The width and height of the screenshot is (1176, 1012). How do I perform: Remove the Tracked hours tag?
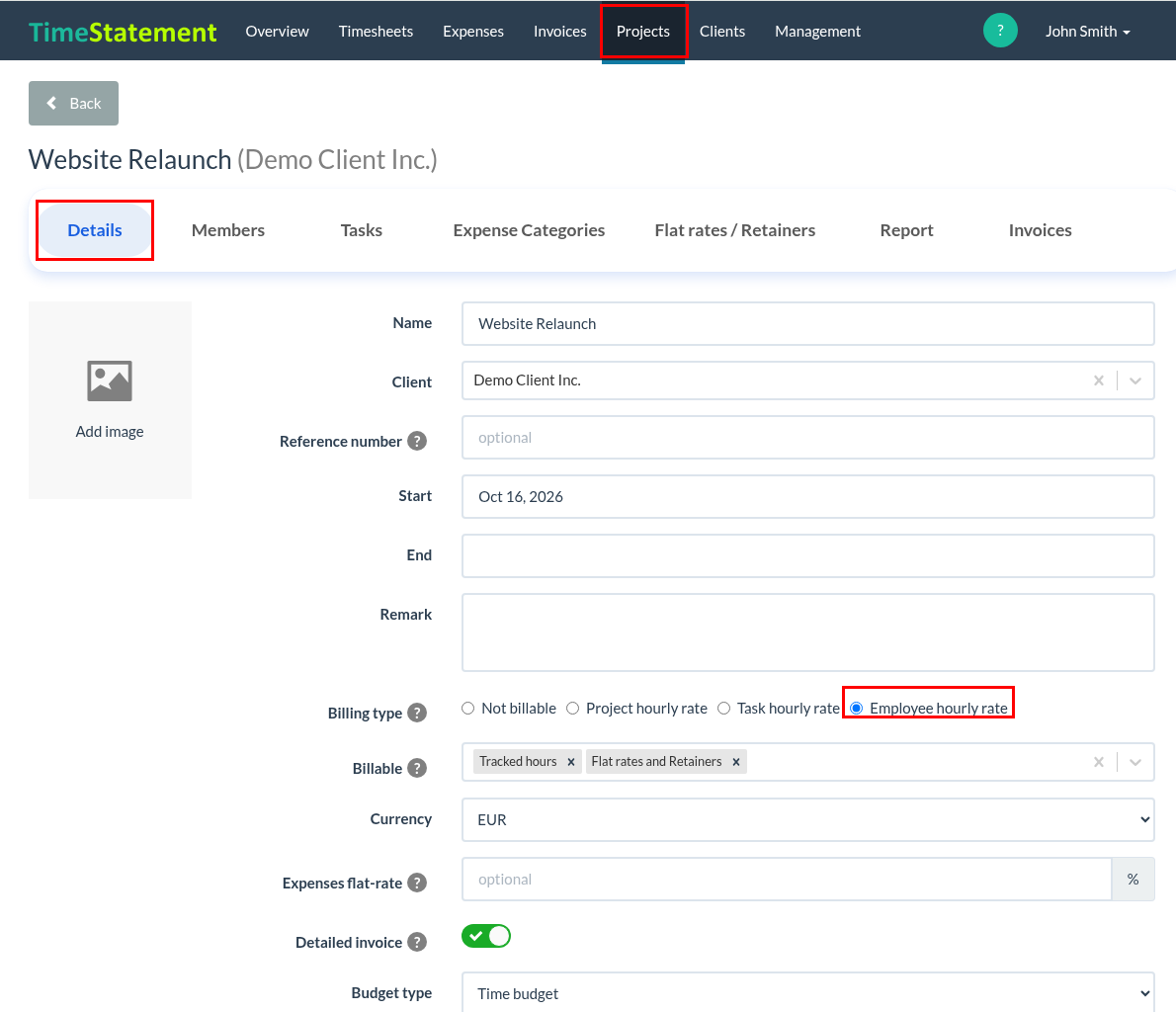pos(571,761)
